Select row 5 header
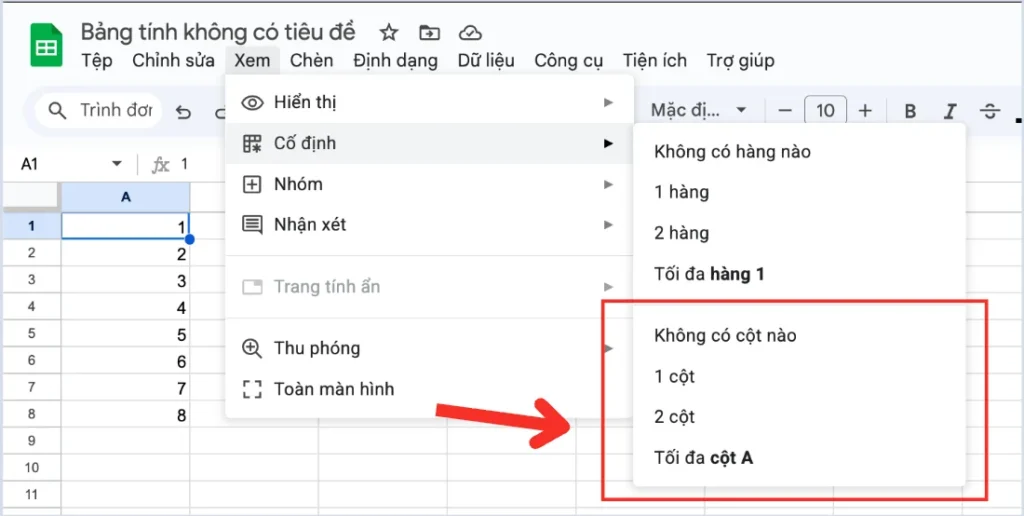The image size is (1024, 516). coord(31,334)
